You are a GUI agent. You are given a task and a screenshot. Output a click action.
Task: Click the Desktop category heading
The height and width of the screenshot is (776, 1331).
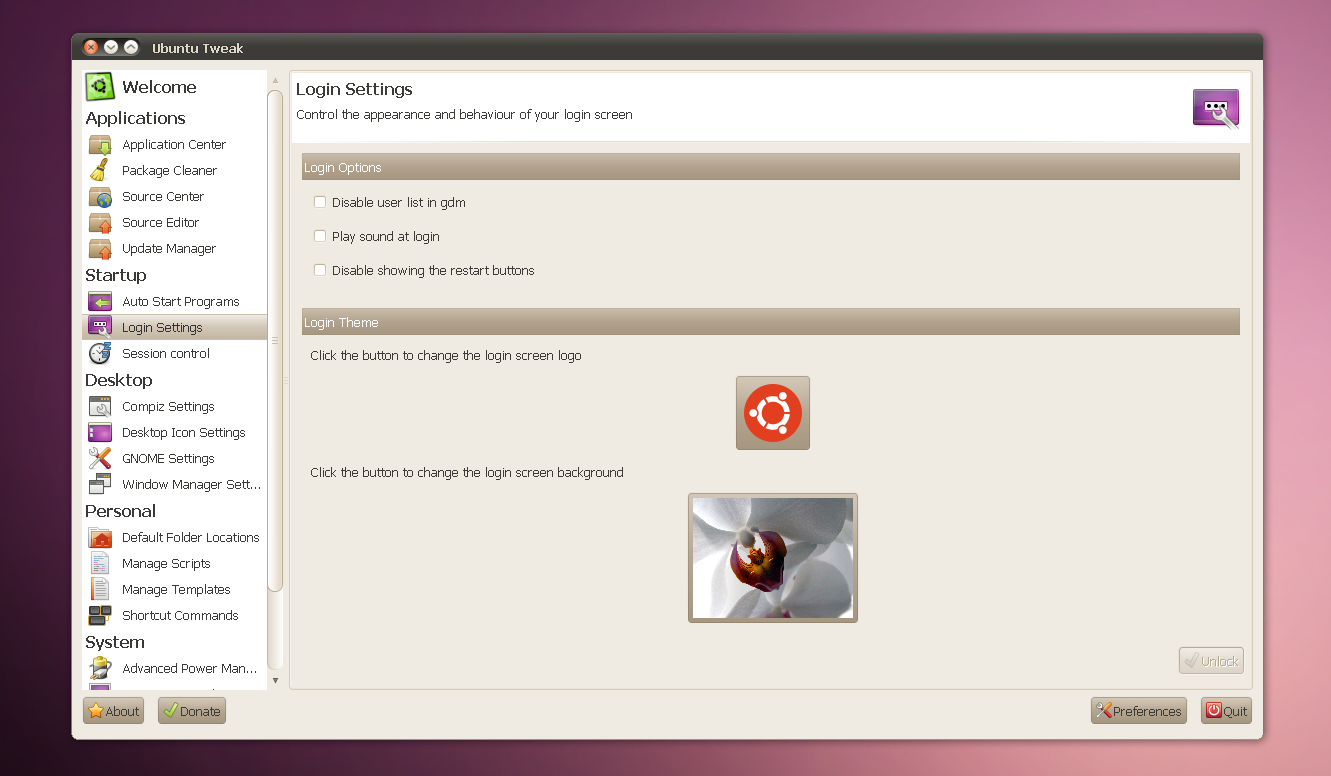(119, 380)
